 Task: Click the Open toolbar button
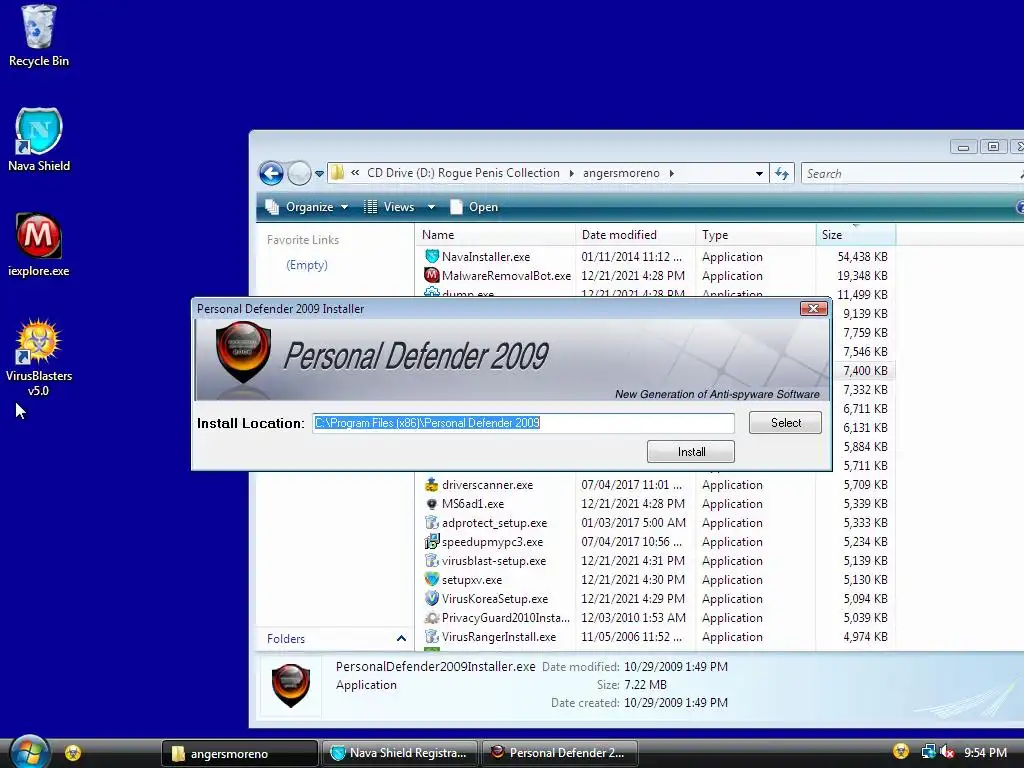click(x=475, y=207)
